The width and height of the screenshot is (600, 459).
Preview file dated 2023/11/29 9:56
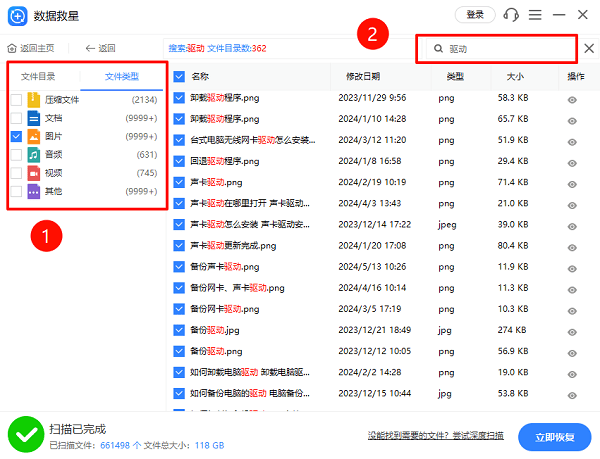pyautogui.click(x=572, y=100)
